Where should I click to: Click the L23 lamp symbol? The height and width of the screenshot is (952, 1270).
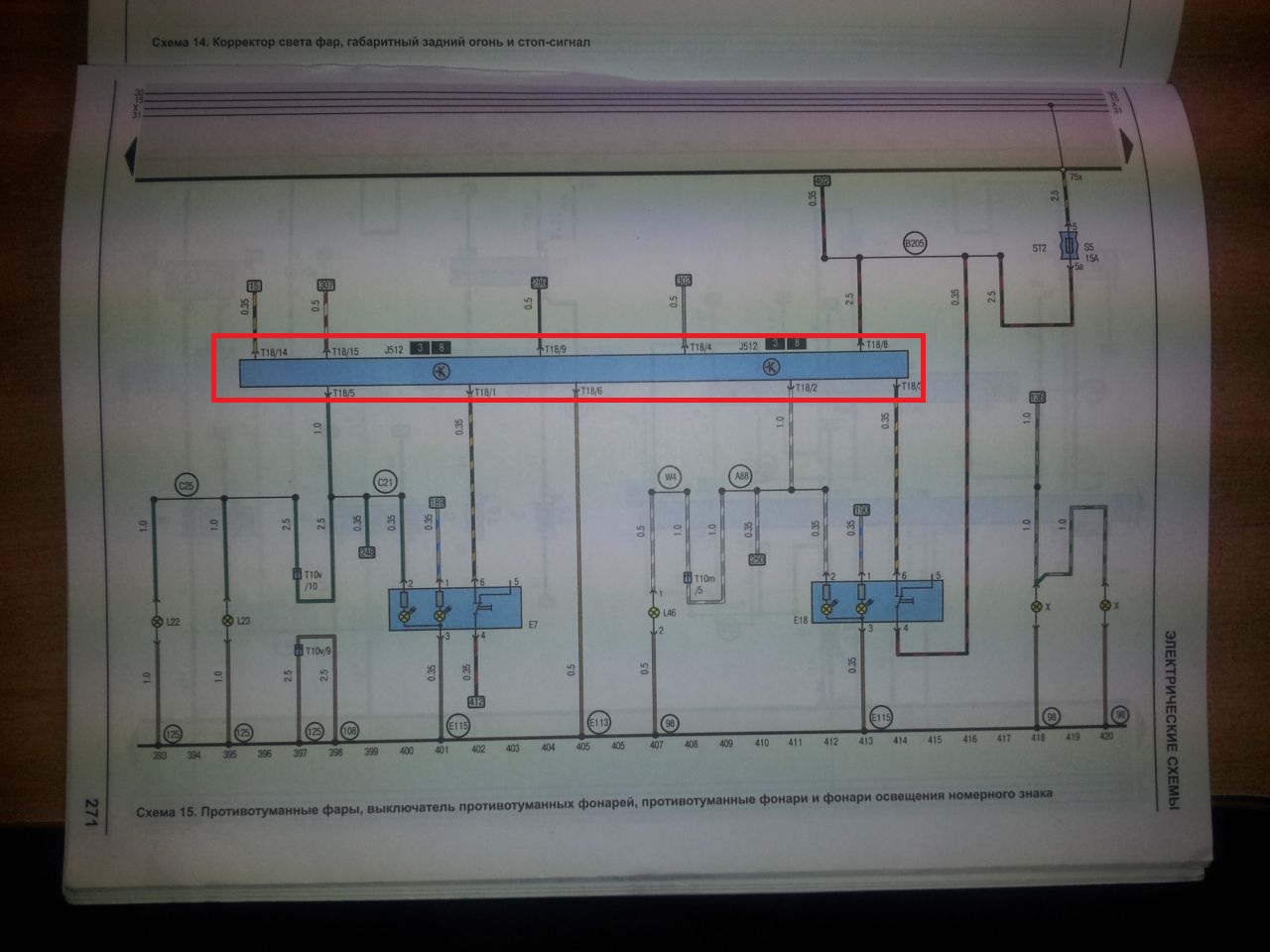coord(227,621)
